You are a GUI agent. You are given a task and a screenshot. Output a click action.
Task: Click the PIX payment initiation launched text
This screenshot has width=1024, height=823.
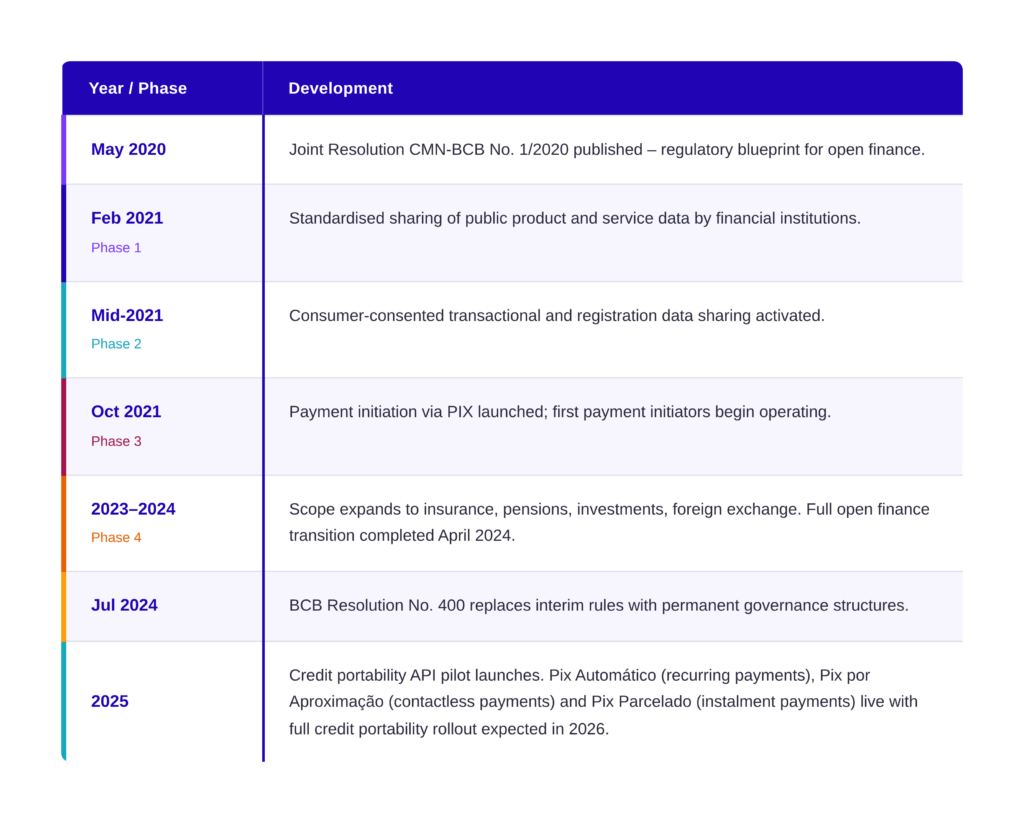click(x=559, y=411)
